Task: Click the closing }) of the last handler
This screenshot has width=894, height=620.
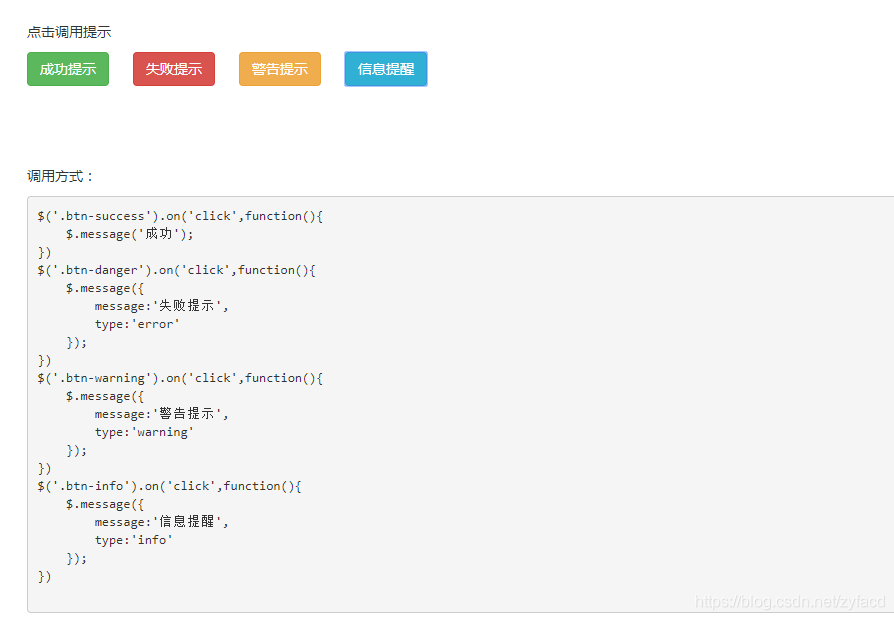Action: tap(44, 576)
